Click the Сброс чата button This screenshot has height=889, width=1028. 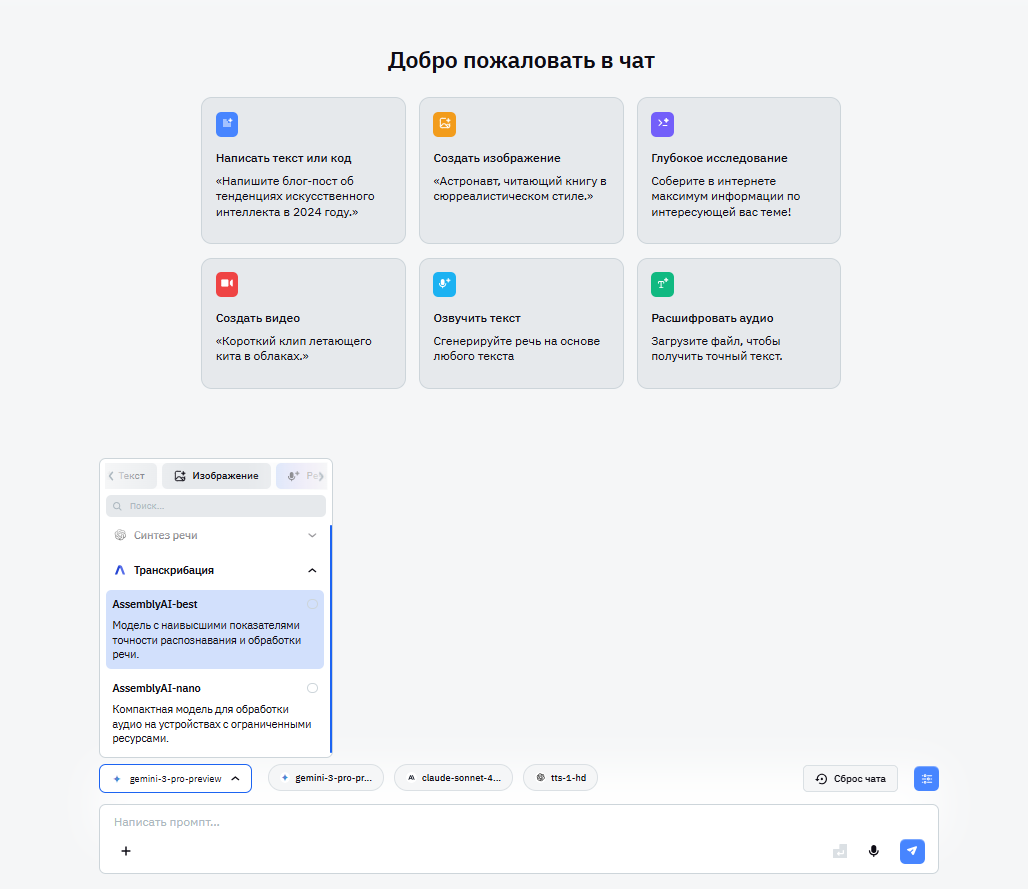click(850, 779)
